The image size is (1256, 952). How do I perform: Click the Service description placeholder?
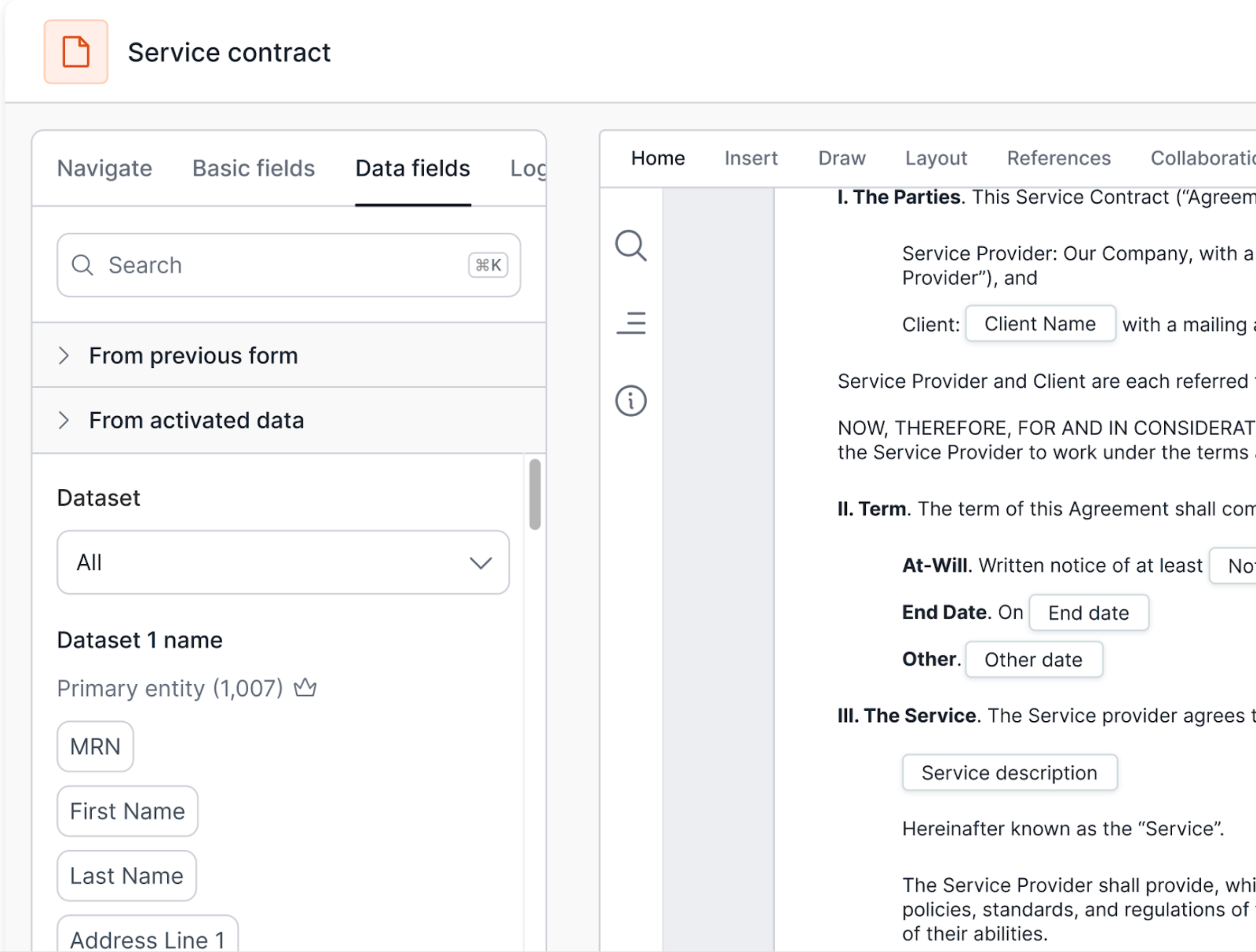pyautogui.click(x=1009, y=773)
